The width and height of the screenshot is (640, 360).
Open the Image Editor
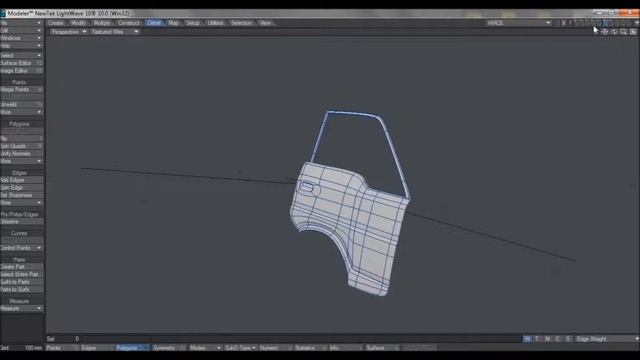[x=22, y=71]
